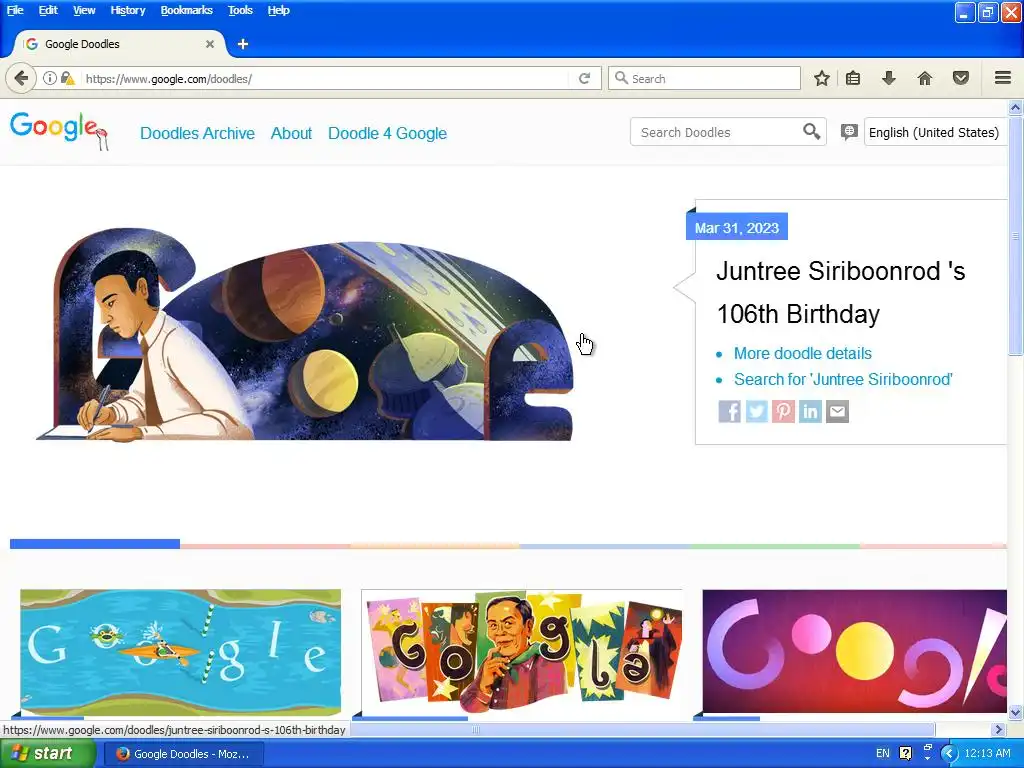Open the About link
The height and width of the screenshot is (768, 1024).
point(291,133)
